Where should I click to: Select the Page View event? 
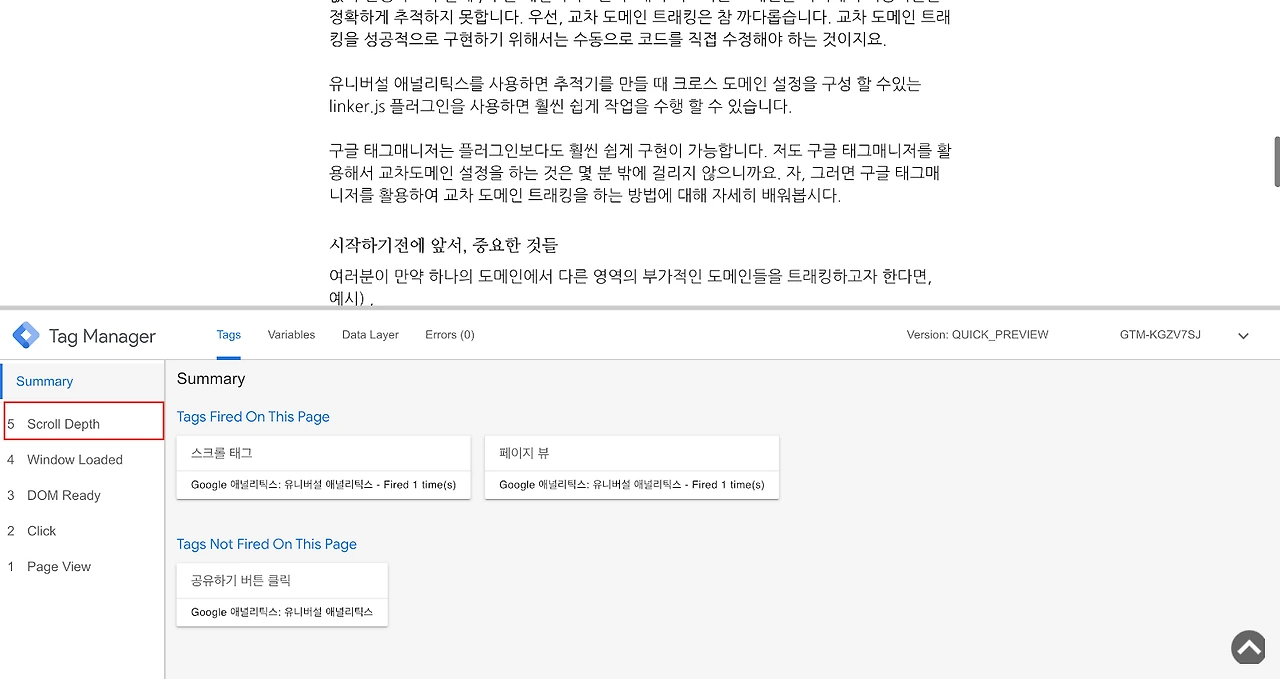83,567
